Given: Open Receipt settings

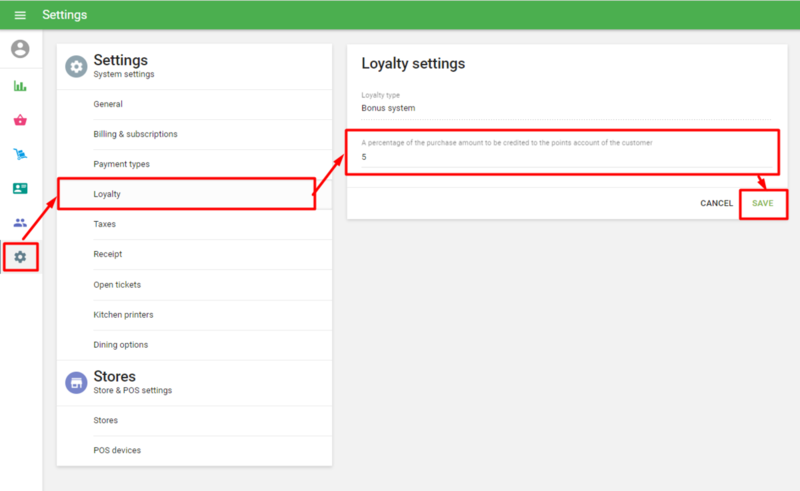Looking at the screenshot, I should pyautogui.click(x=107, y=254).
